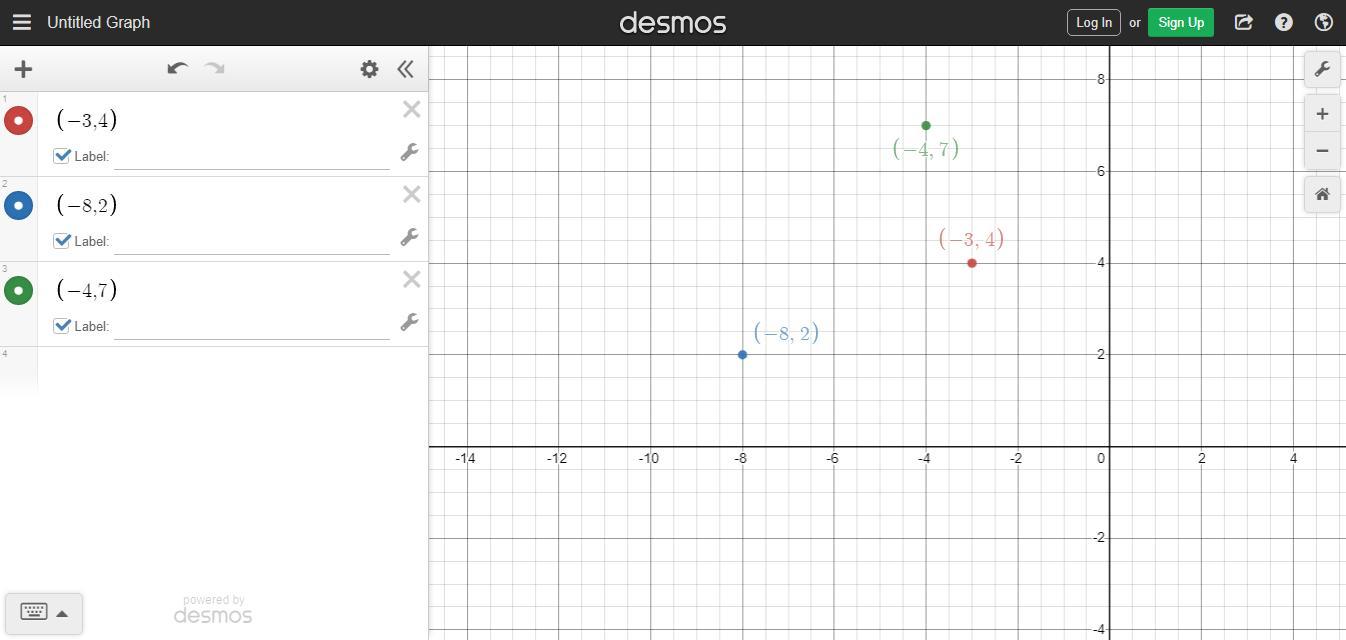Toggle visibility of red point (-3,4)
The width and height of the screenshot is (1346, 640).
[x=18, y=120]
